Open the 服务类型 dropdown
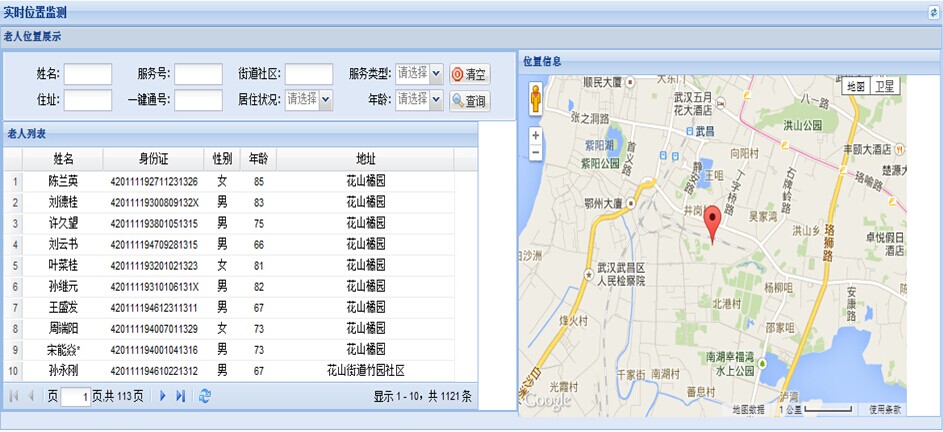This screenshot has width=943, height=432. 436,73
